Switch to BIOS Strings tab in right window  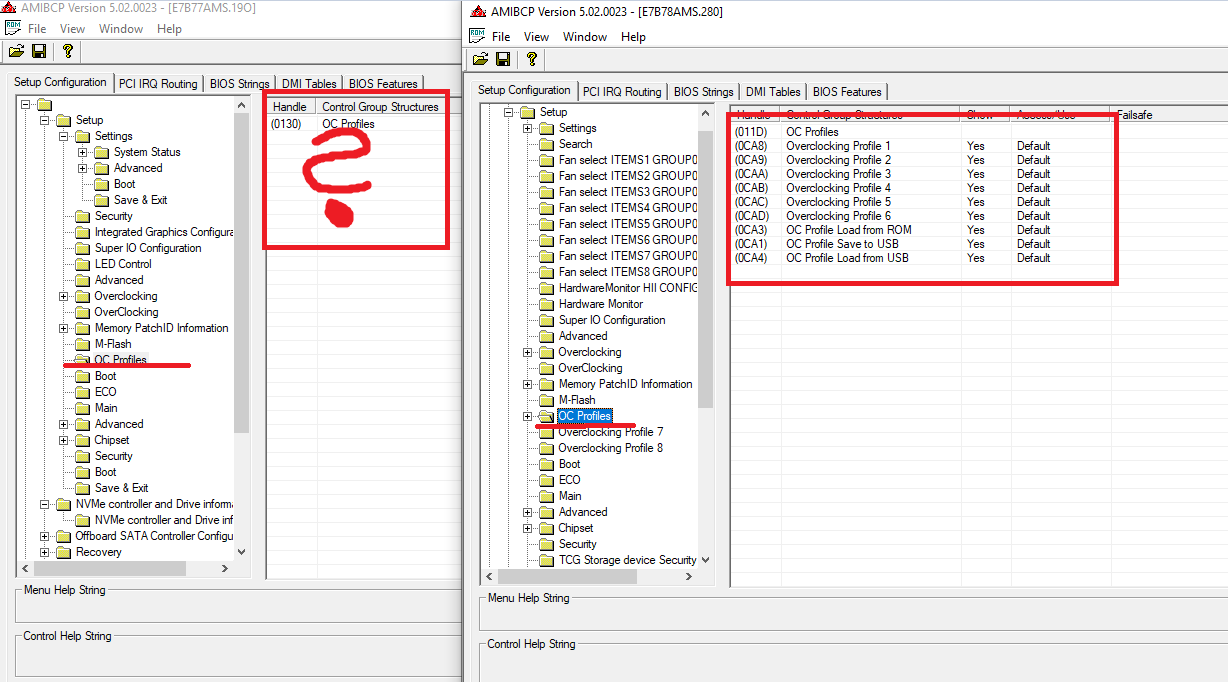point(704,91)
